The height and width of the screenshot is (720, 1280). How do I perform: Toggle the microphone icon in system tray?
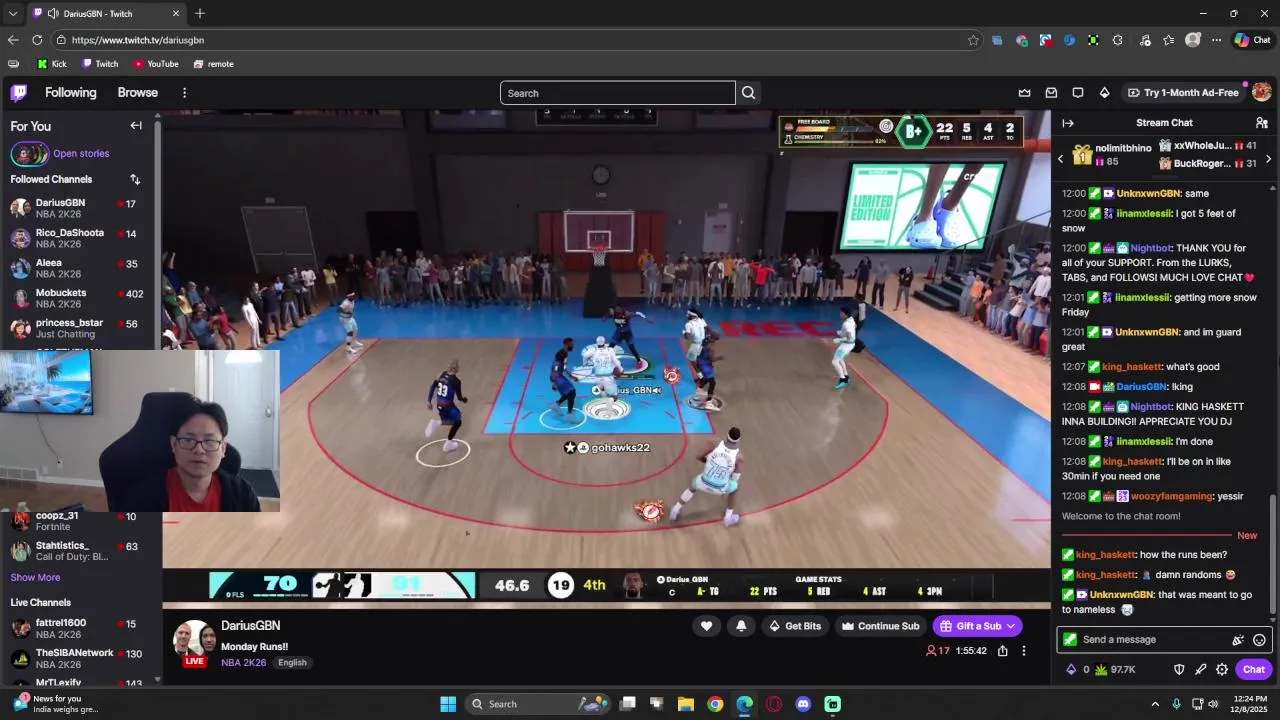1176,704
